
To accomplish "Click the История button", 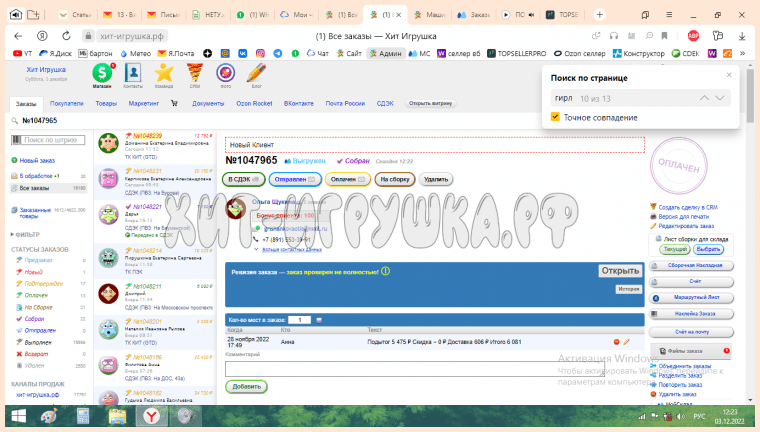I will click(628, 289).
